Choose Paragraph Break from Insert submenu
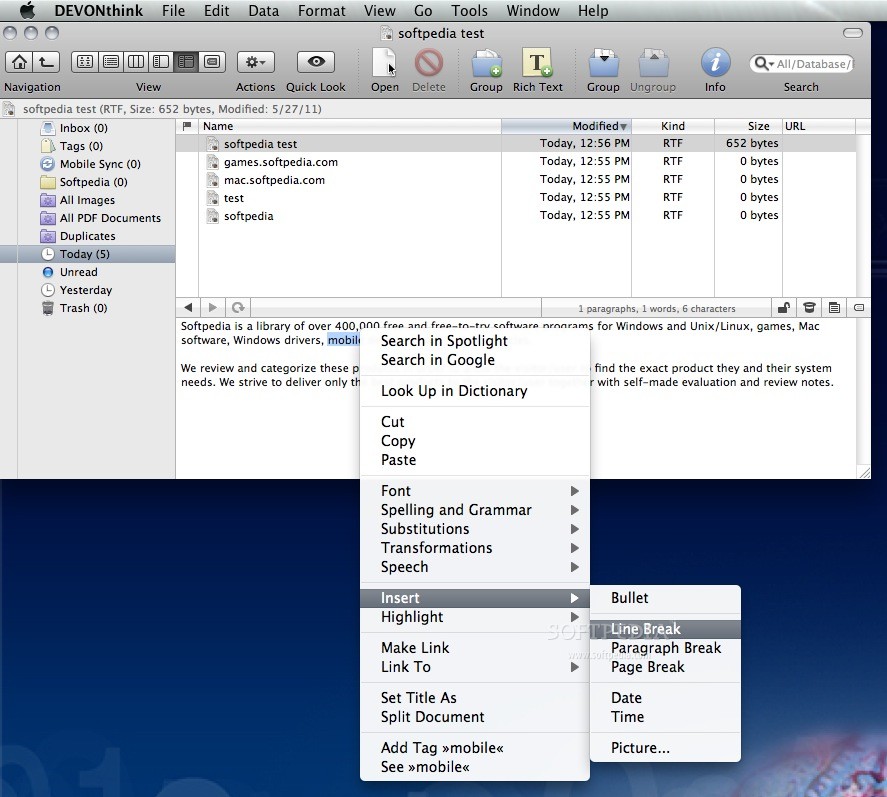 [665, 648]
